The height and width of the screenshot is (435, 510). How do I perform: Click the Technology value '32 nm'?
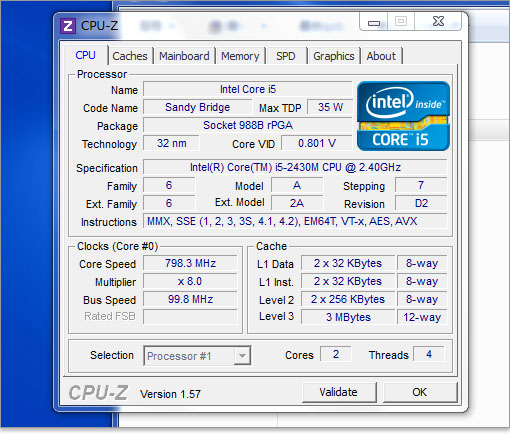[172, 143]
